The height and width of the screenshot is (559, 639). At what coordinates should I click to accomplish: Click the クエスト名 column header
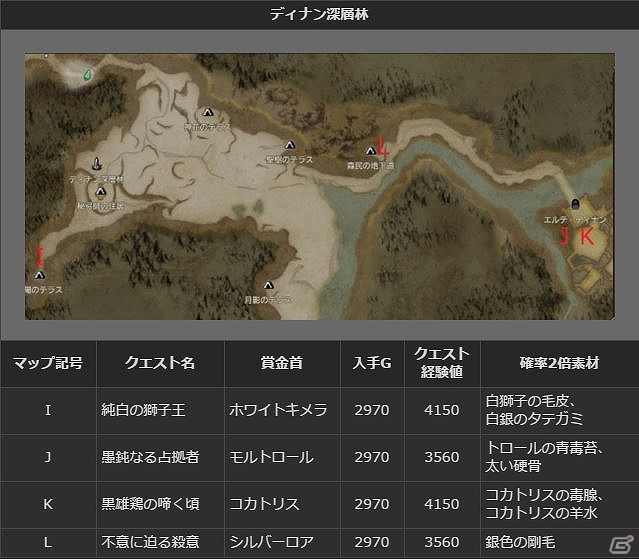point(160,363)
